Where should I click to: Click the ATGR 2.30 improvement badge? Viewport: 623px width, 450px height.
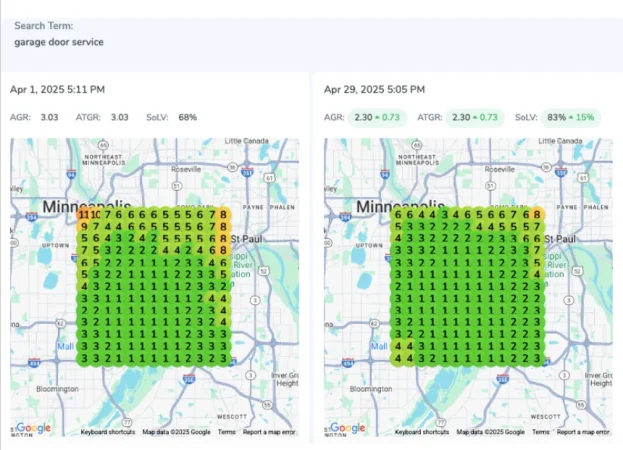tap(475, 118)
